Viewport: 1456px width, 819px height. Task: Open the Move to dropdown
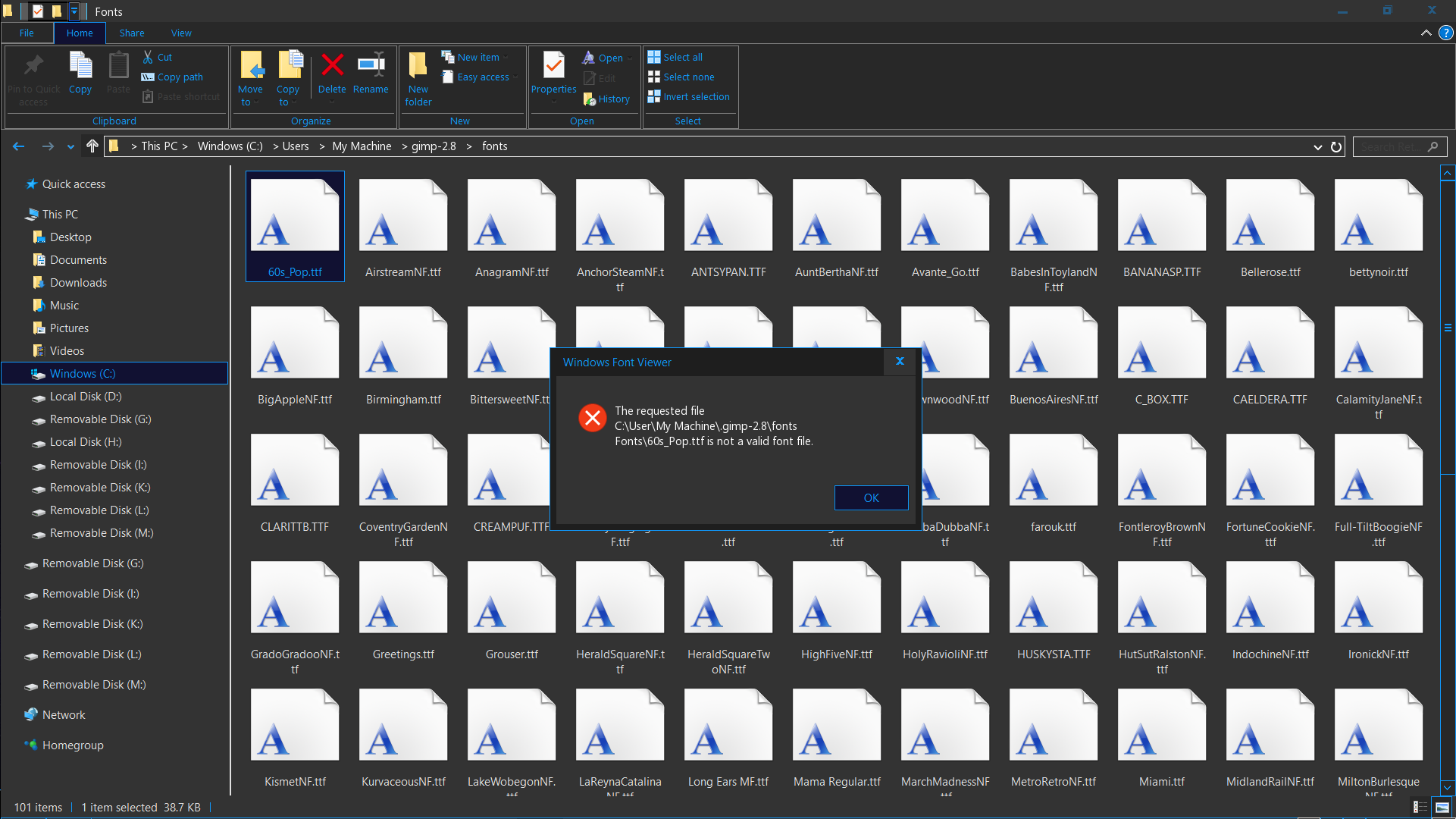tap(250, 79)
